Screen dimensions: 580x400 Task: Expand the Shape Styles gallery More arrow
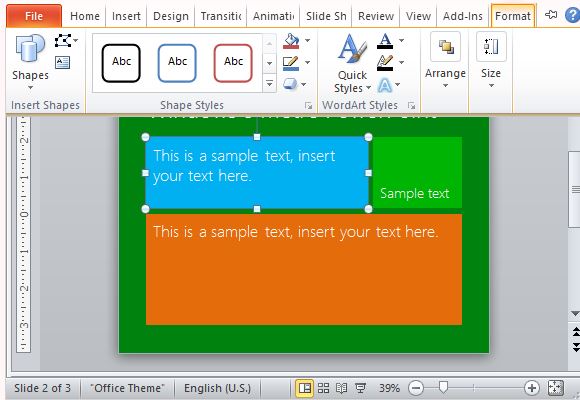pyautogui.click(x=270, y=84)
